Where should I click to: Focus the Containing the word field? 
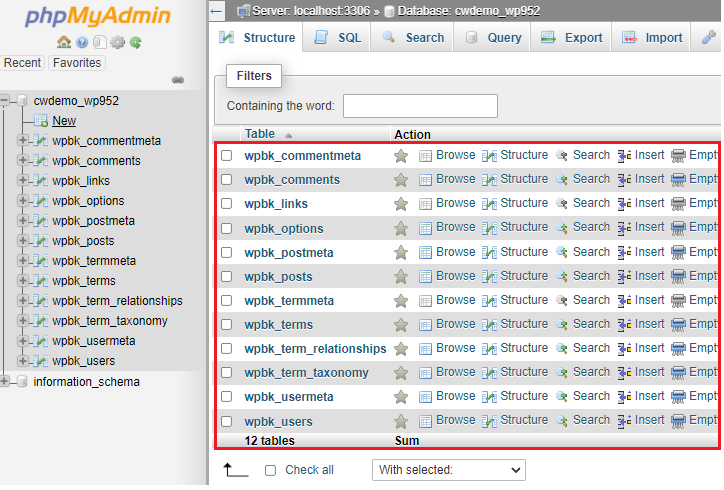click(x=420, y=106)
